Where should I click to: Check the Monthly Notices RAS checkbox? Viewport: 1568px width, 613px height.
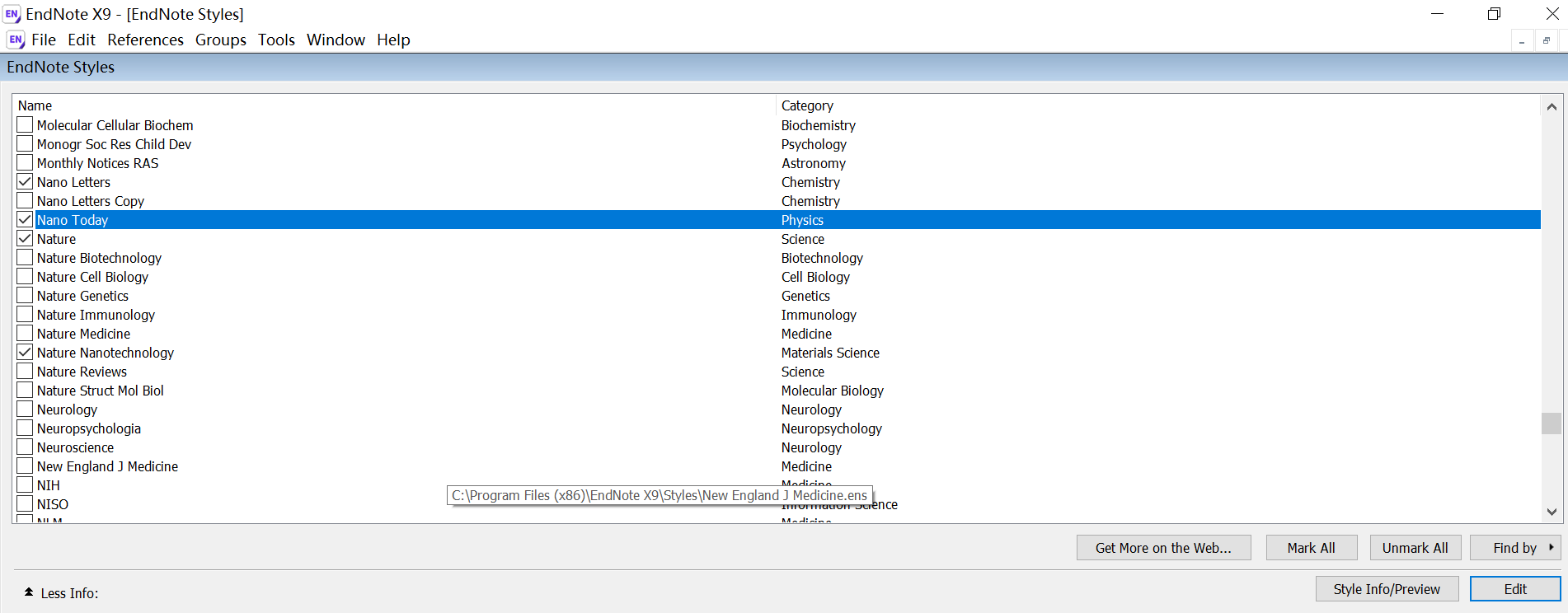tap(25, 162)
